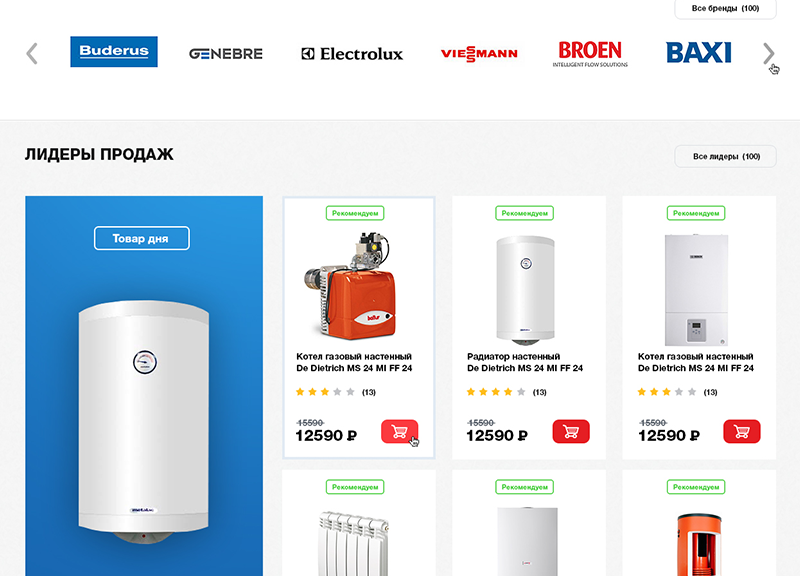Open the white sectional radiator product thumbnail
This screenshot has height=576, width=800.
(x=354, y=543)
